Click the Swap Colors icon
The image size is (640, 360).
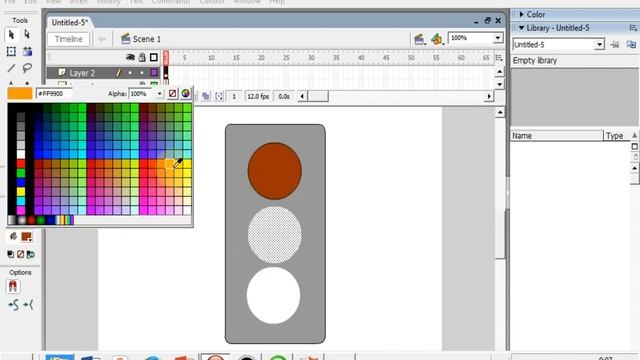pos(31,254)
